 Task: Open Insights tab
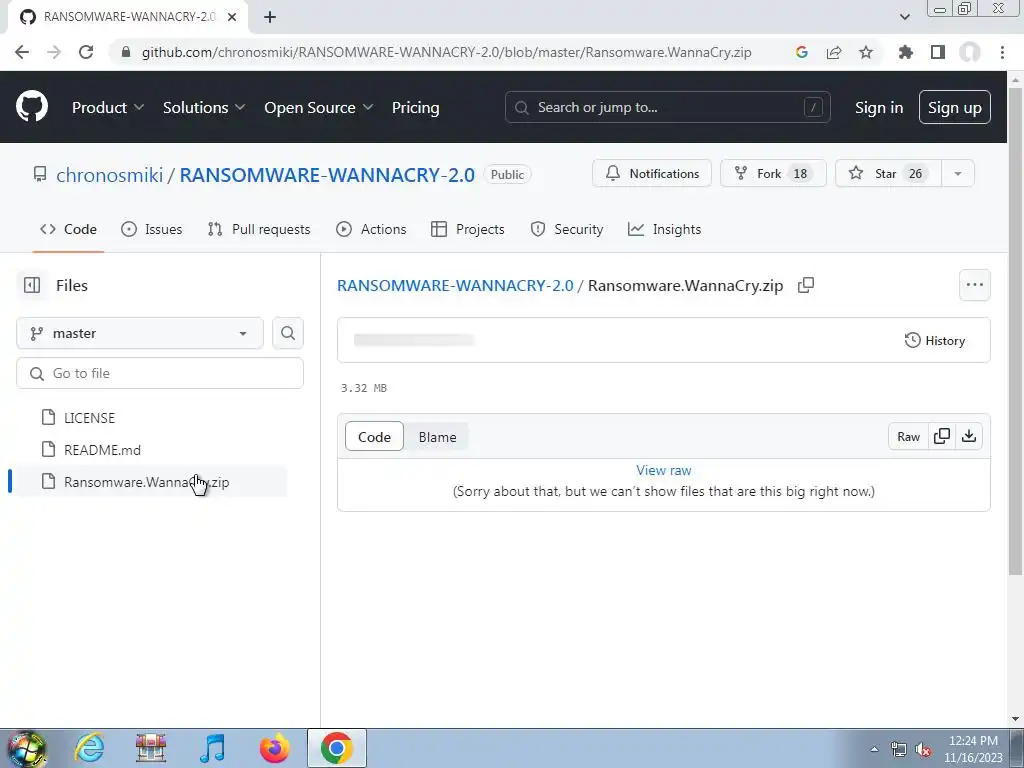pos(664,229)
